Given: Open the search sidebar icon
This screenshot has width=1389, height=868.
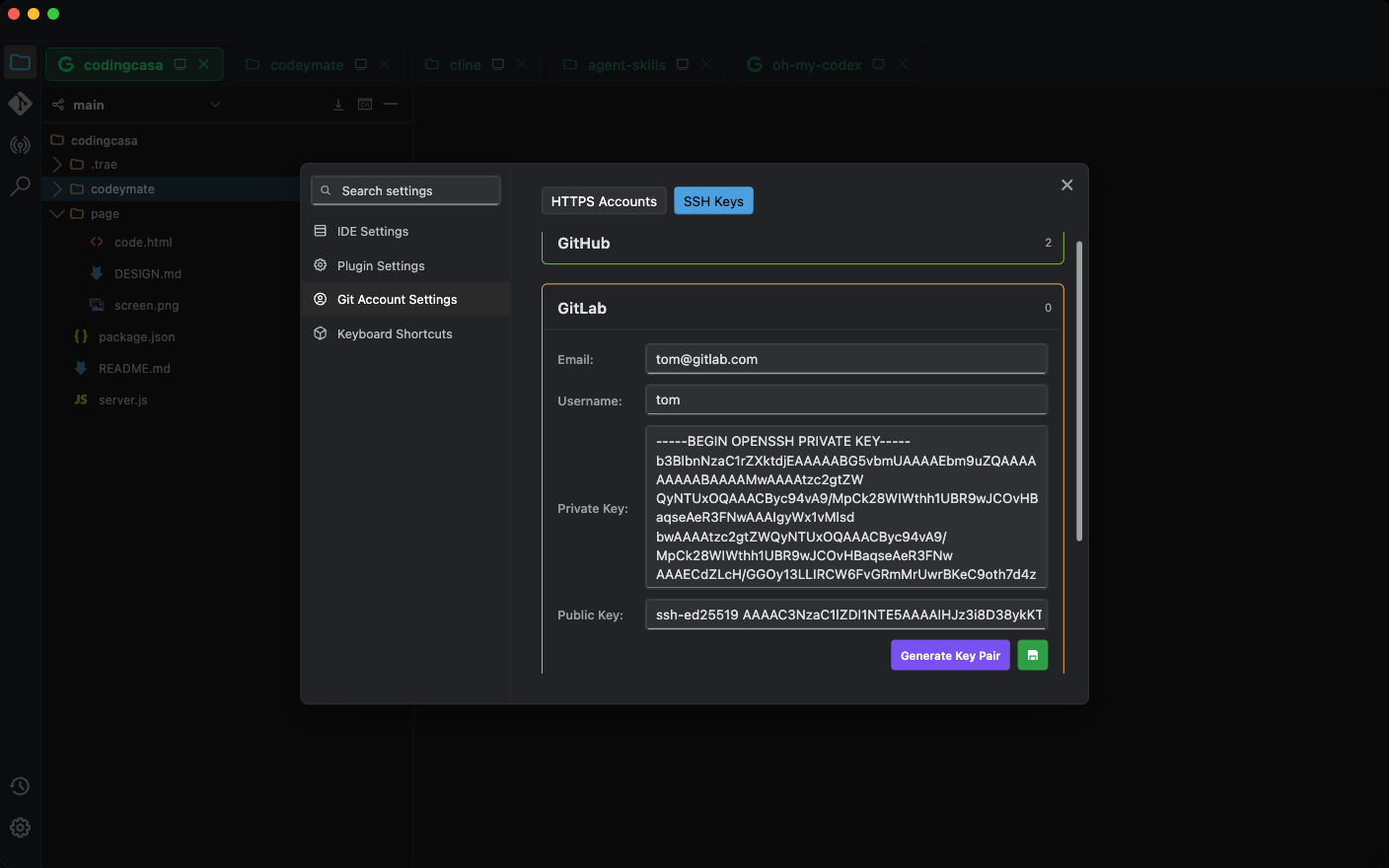Looking at the screenshot, I should click(x=20, y=185).
